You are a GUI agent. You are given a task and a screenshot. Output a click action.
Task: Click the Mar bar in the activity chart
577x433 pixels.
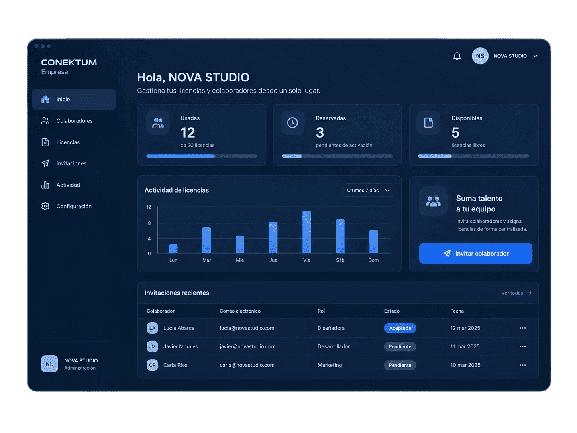[206, 240]
